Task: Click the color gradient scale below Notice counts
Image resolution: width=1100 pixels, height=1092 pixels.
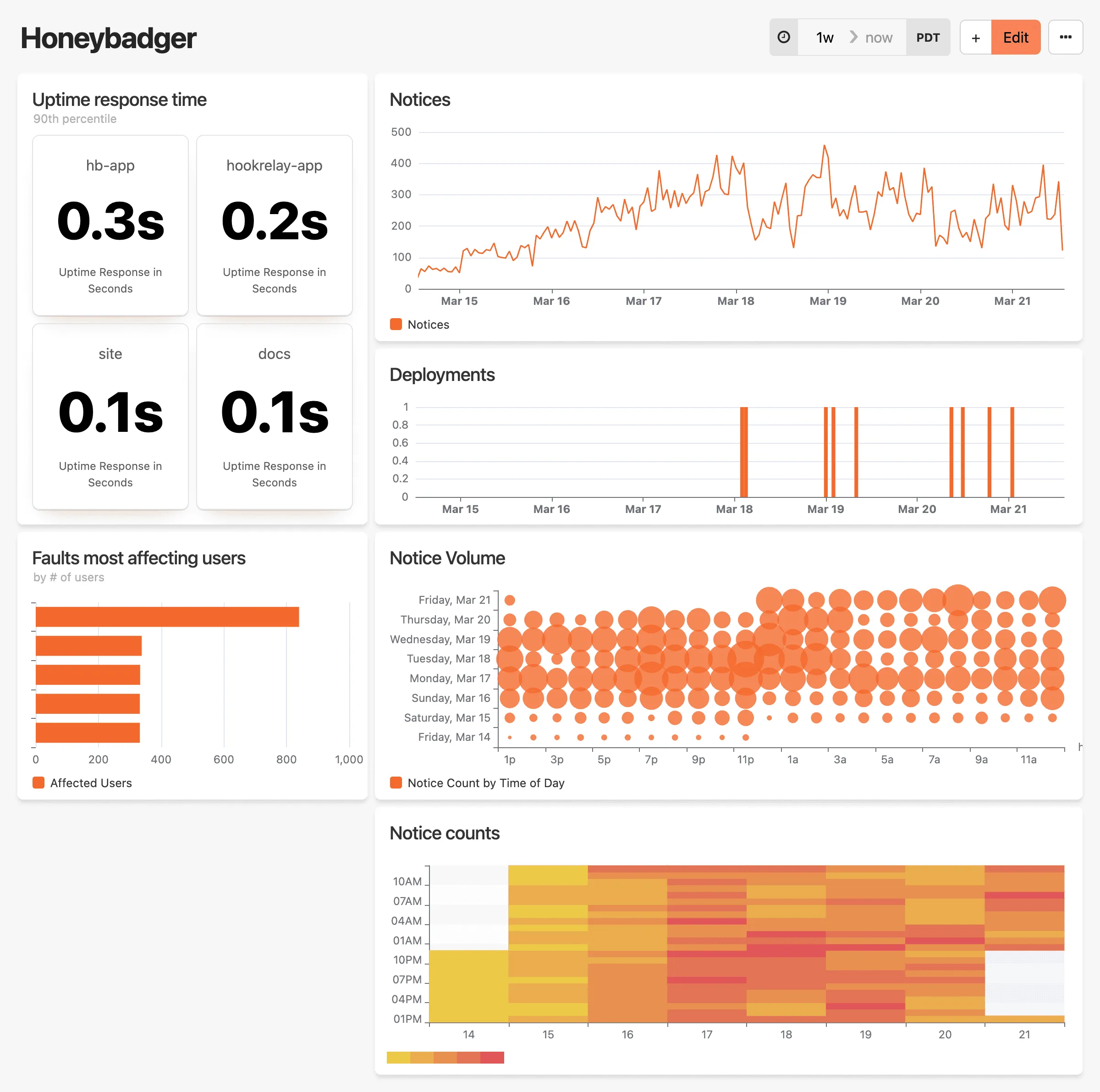Action: 445,1057
